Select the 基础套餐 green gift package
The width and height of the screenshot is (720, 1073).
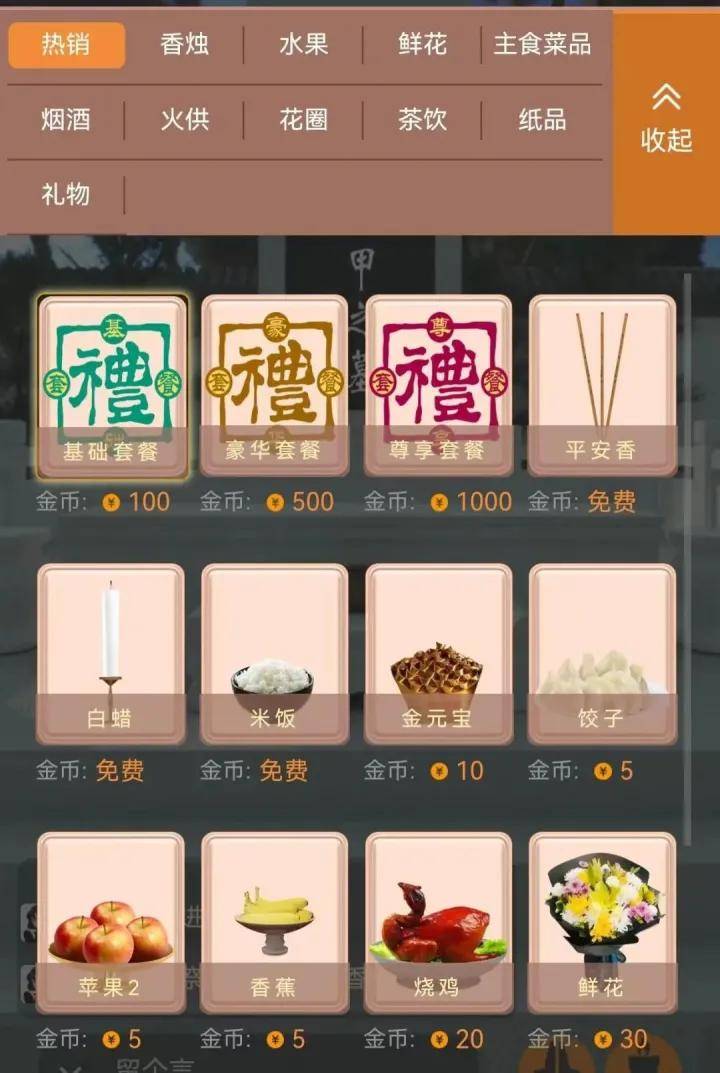(112, 387)
